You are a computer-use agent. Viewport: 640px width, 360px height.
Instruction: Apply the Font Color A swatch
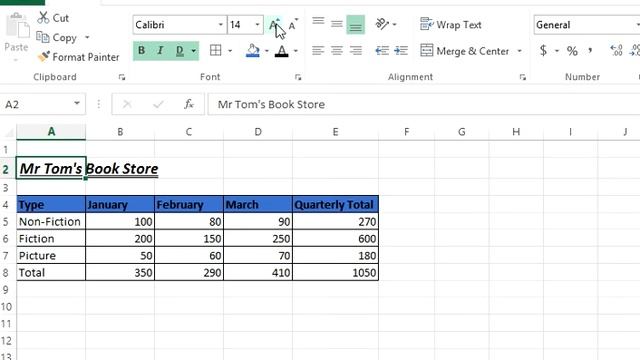click(x=282, y=51)
